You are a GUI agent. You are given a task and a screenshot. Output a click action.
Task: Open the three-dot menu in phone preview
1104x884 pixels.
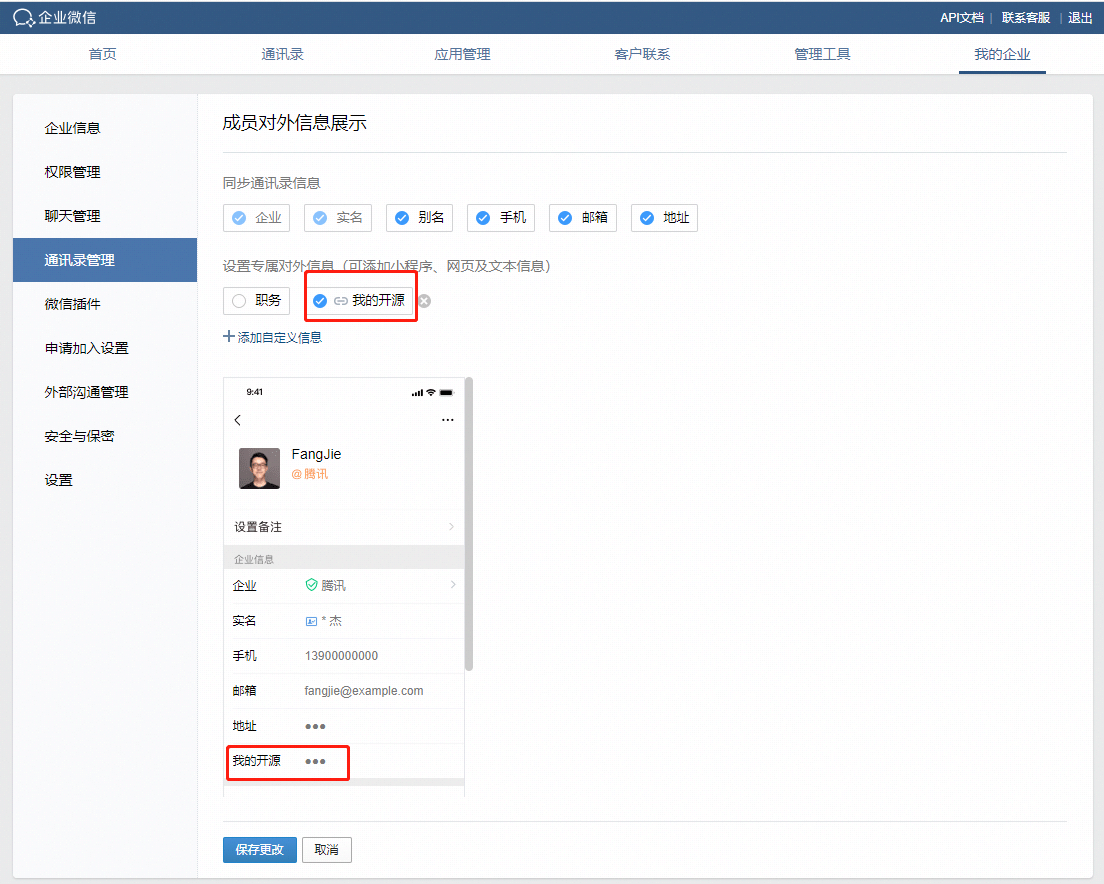pos(447,420)
